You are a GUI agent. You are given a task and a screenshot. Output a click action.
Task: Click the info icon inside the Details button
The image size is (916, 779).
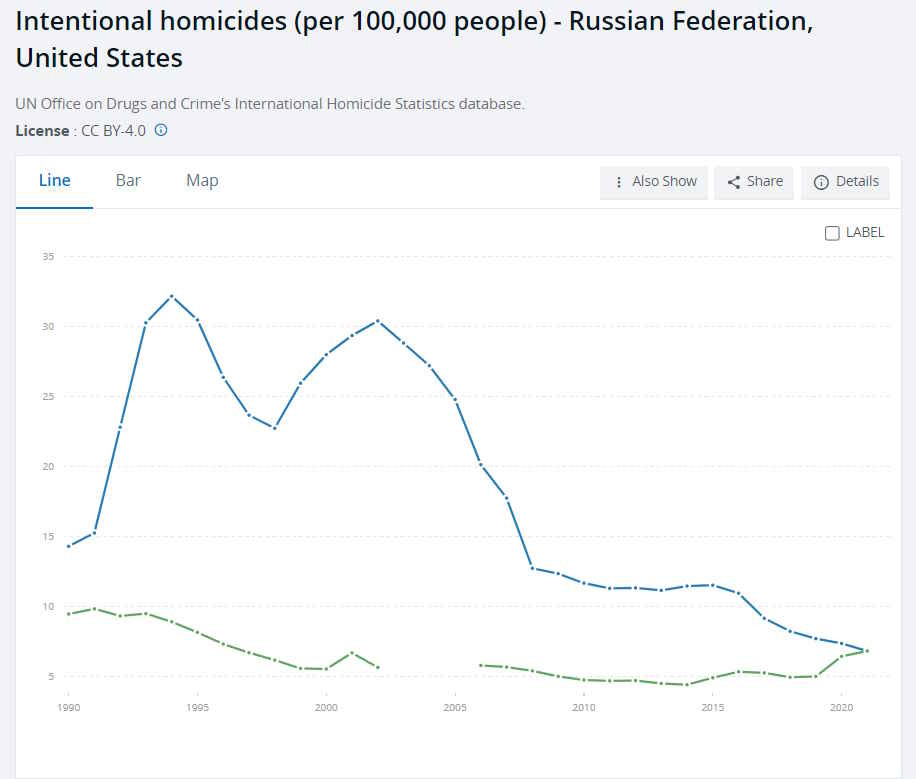click(820, 182)
